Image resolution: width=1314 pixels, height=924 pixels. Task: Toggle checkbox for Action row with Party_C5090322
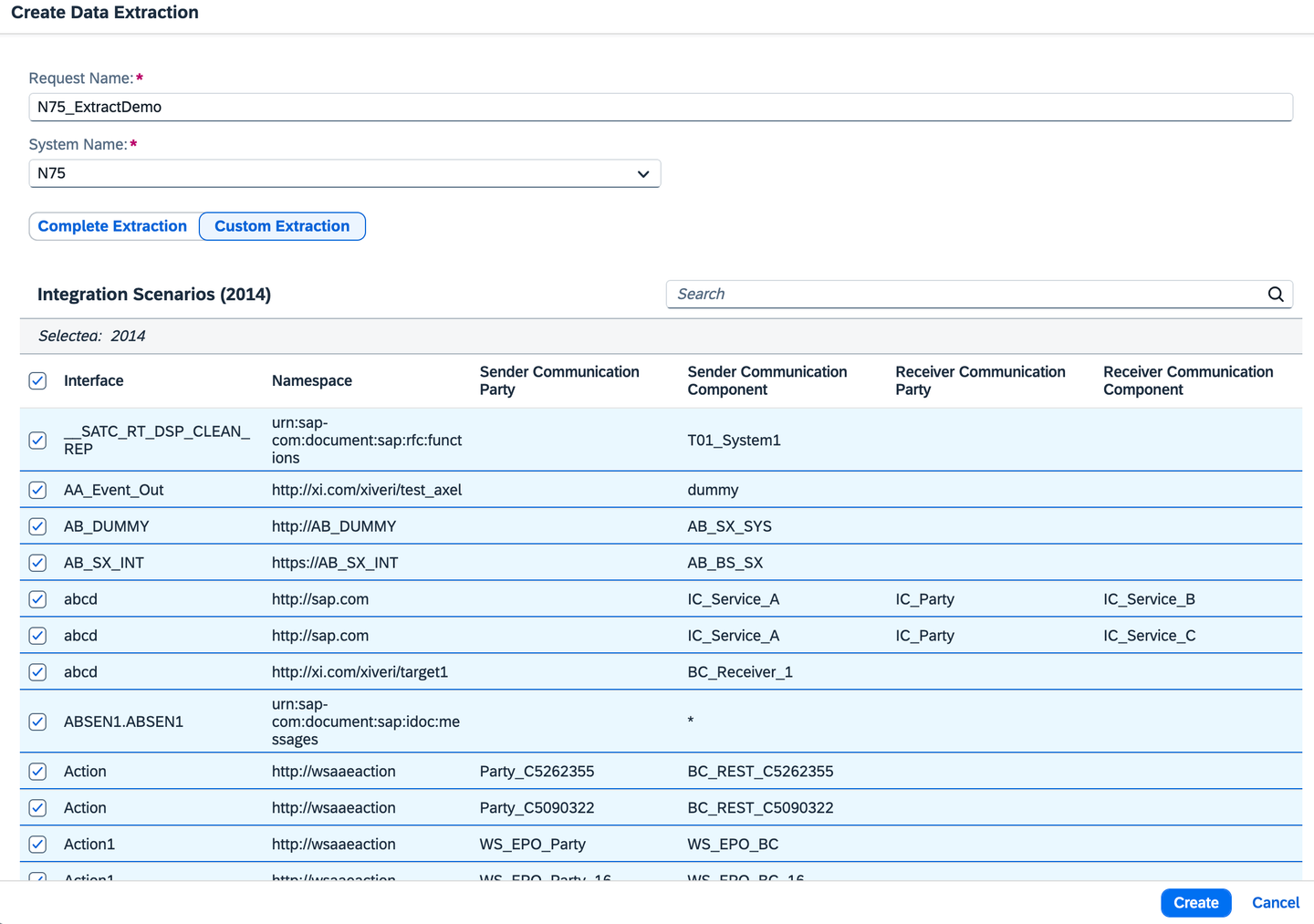[x=37, y=808]
